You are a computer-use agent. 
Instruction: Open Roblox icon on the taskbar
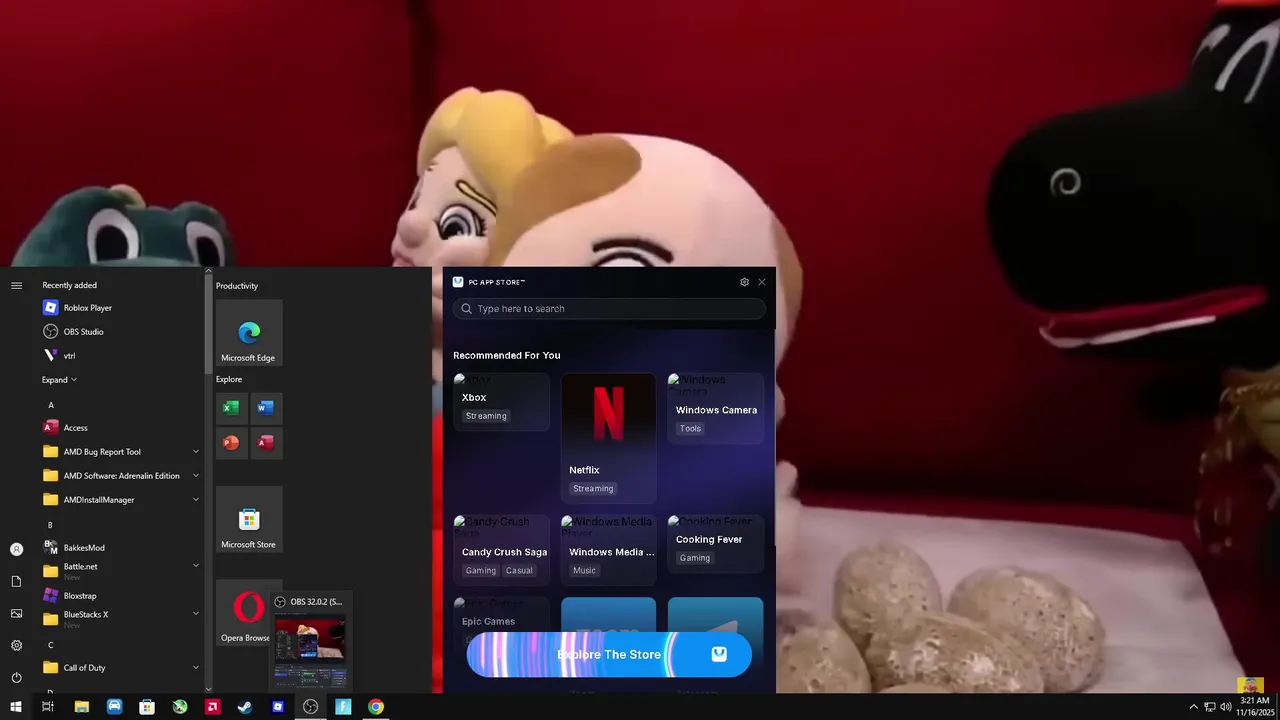pos(278,707)
